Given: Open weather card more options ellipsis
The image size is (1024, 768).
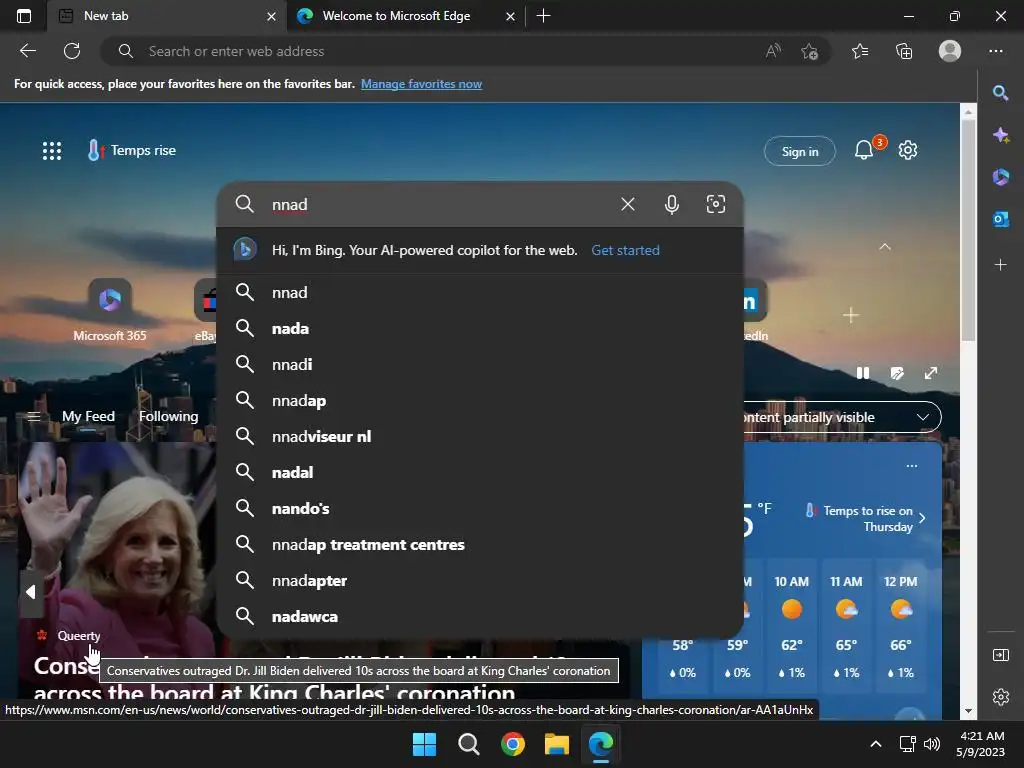Looking at the screenshot, I should 912,466.
